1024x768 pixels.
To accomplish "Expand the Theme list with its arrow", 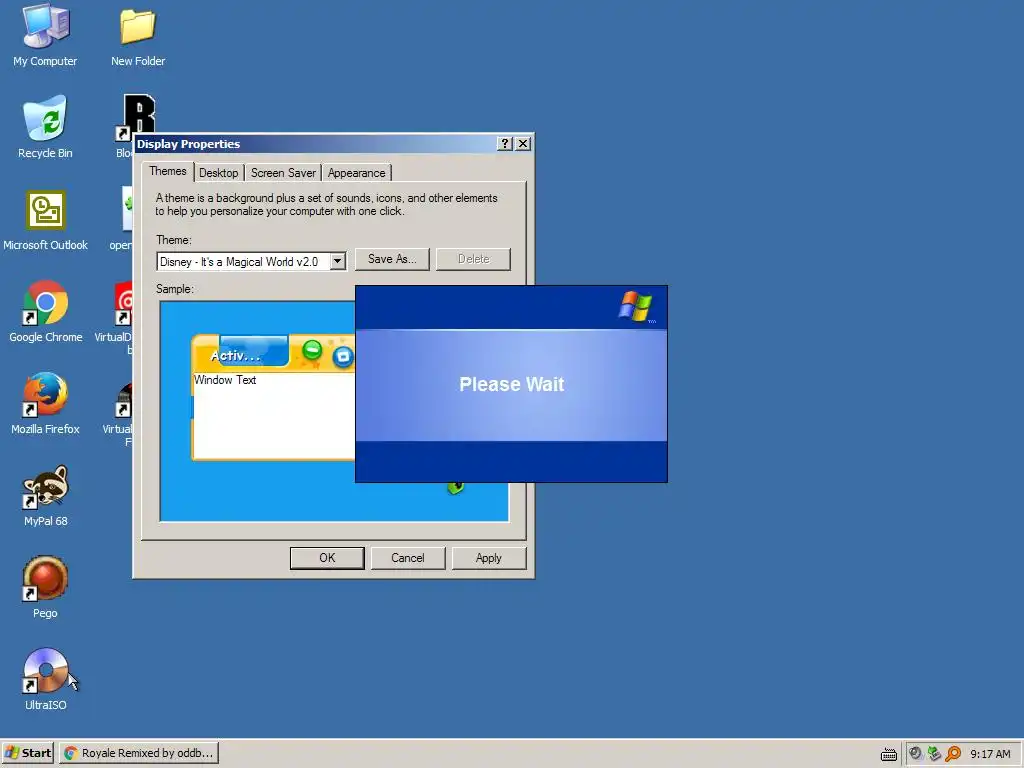I will 337,261.
